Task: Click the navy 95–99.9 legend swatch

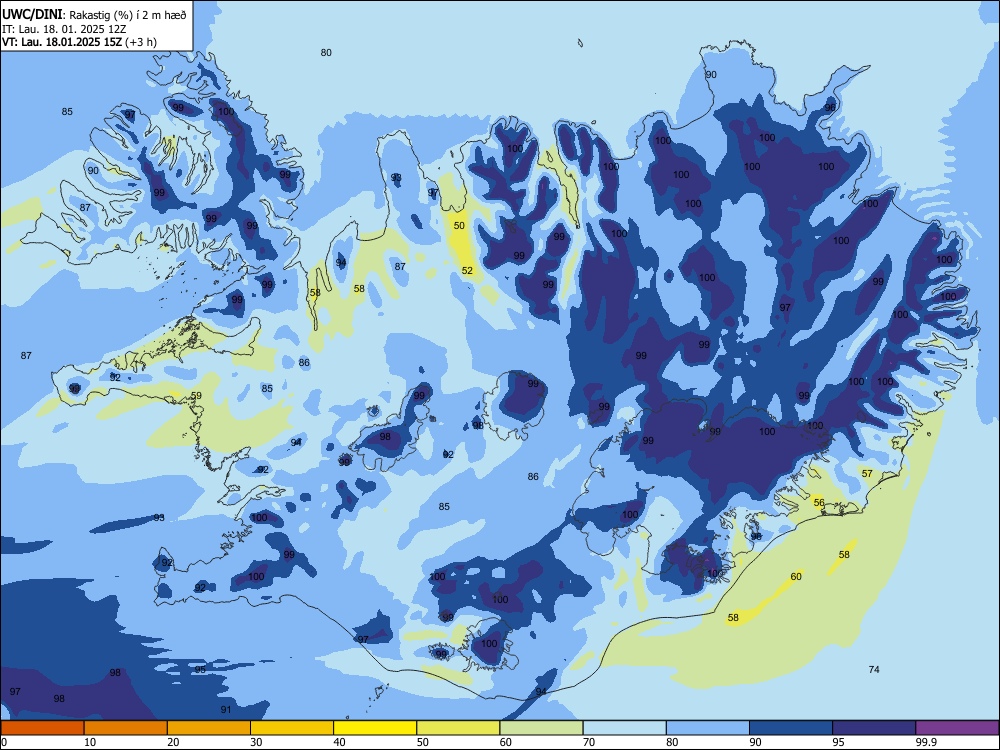Action: coord(874,728)
